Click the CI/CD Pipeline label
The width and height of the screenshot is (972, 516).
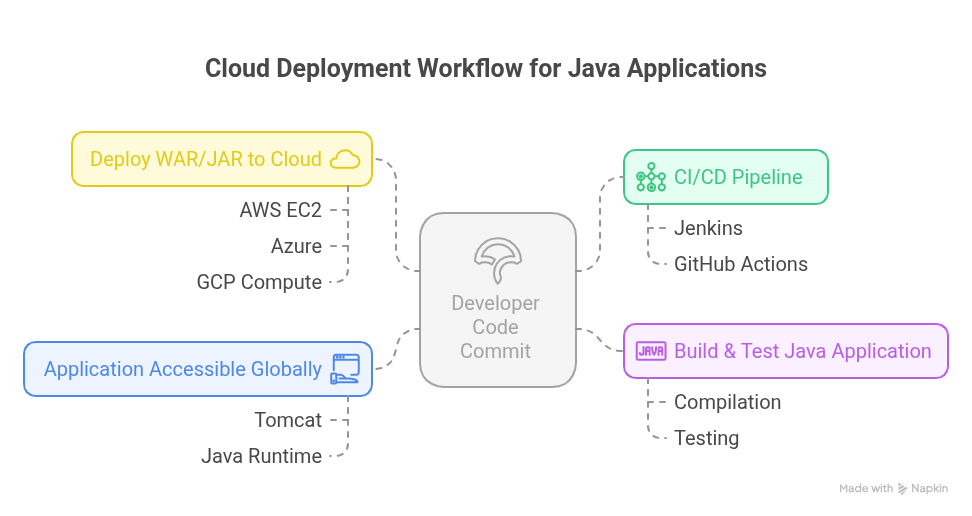[738, 177]
